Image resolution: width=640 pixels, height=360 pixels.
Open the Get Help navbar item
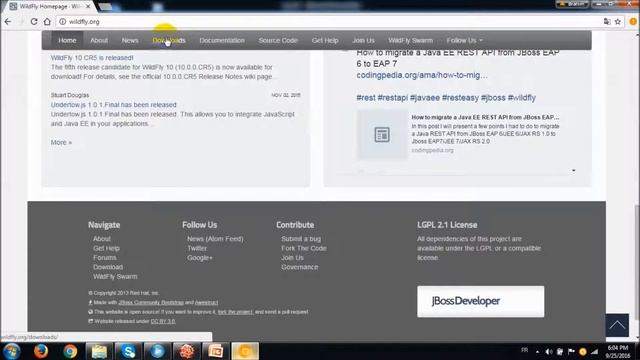click(325, 40)
